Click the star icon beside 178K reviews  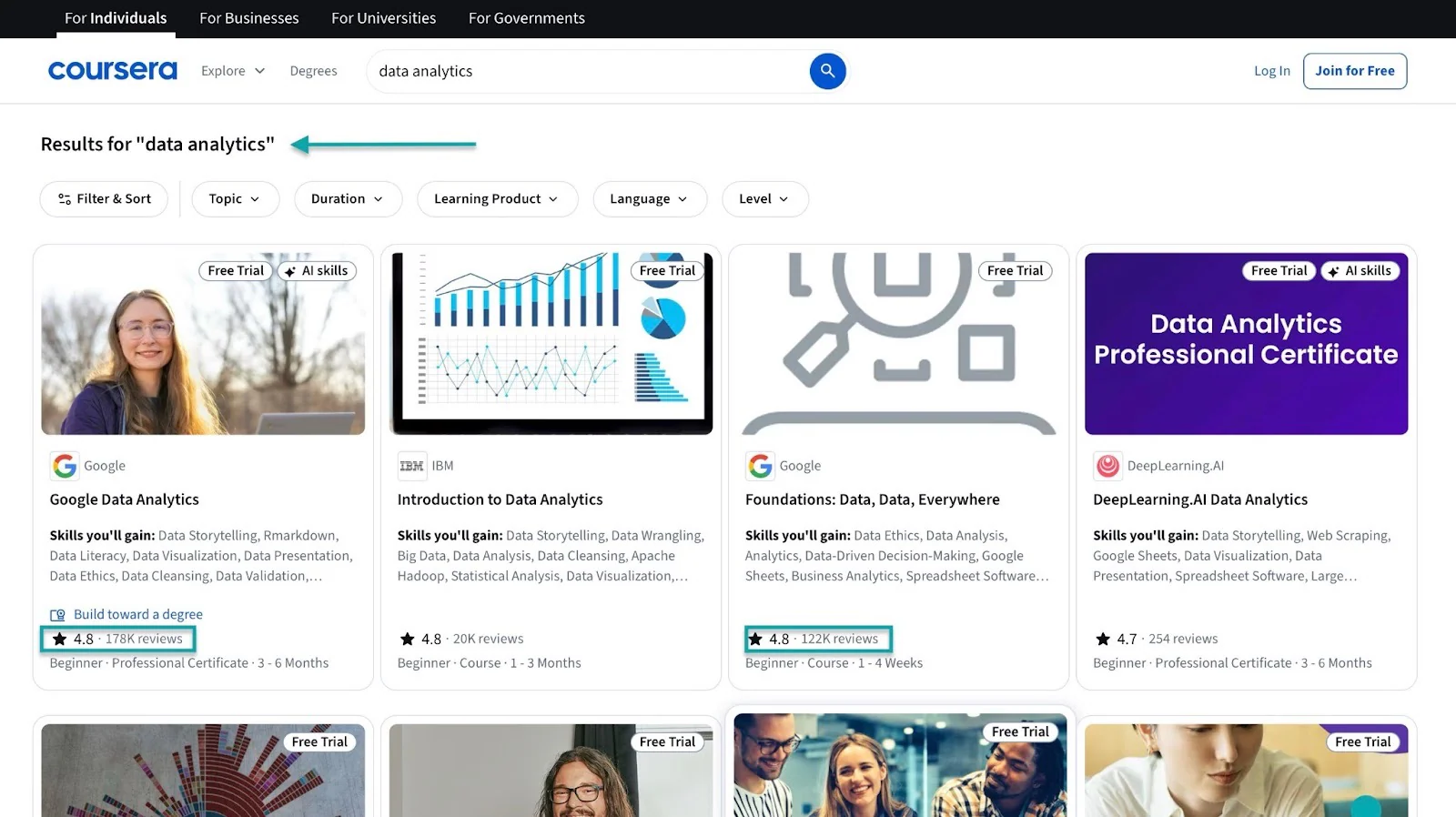[60, 639]
